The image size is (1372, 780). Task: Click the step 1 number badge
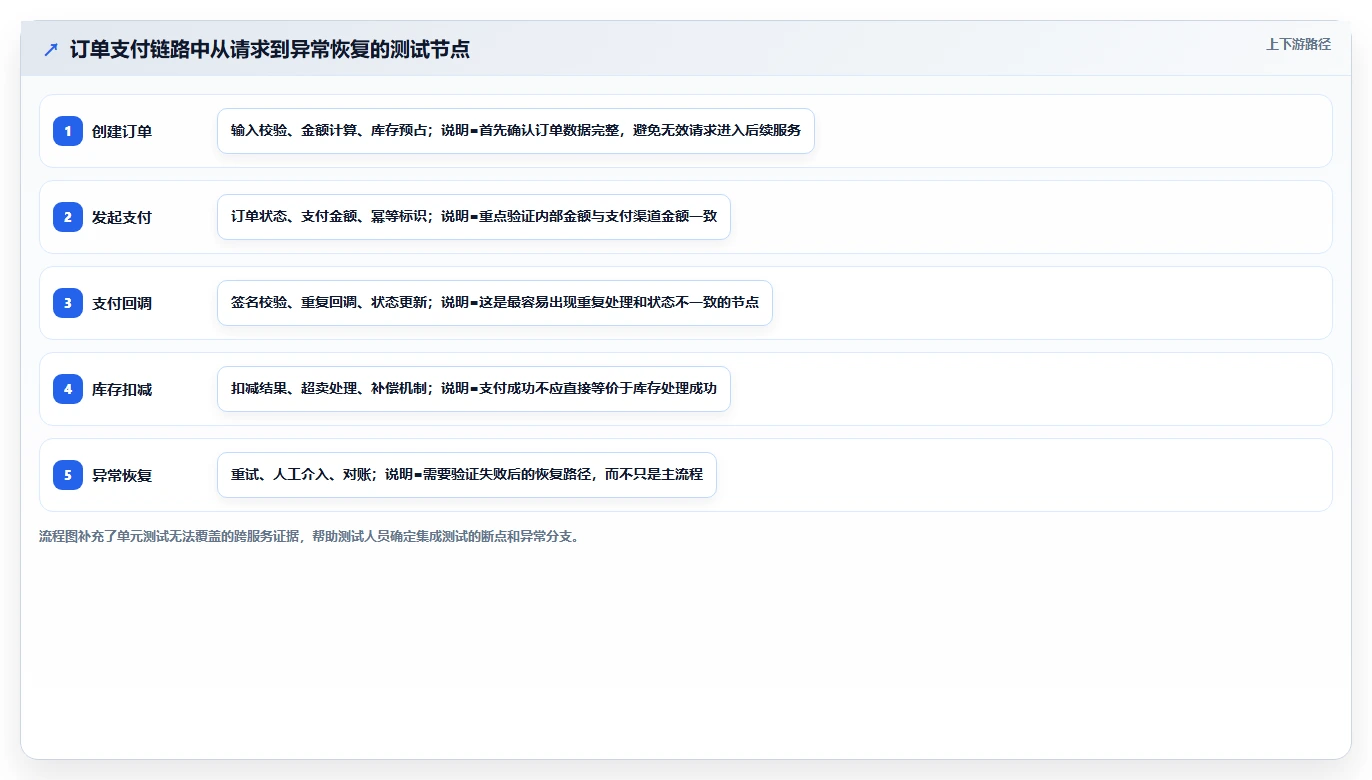68,131
